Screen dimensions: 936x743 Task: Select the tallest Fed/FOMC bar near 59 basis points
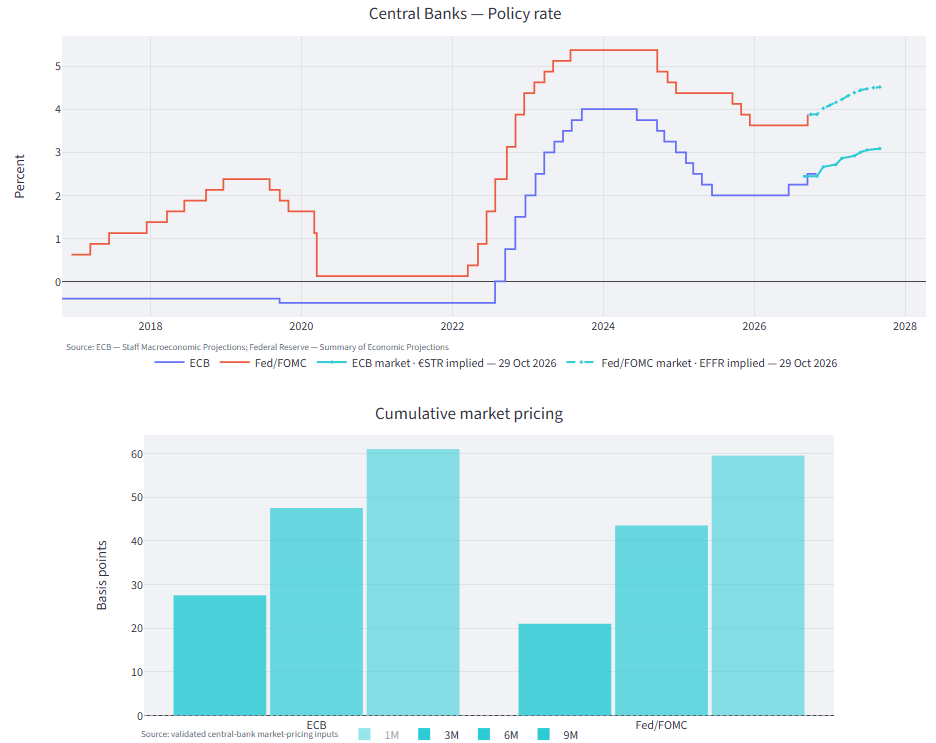(758, 585)
